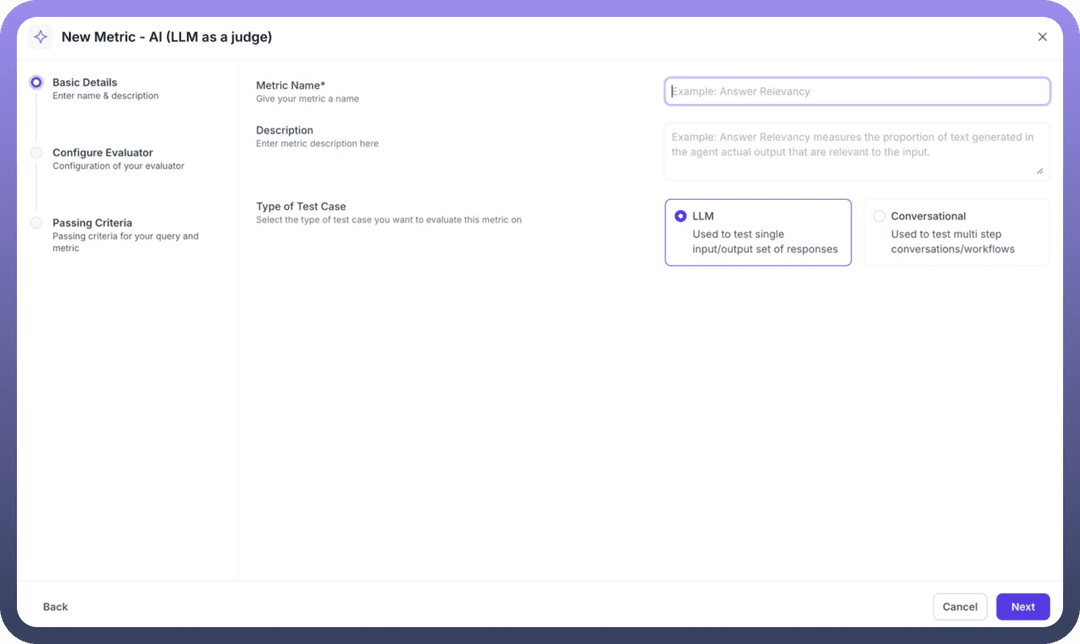Go to the Passing Criteria step label

pos(92,223)
